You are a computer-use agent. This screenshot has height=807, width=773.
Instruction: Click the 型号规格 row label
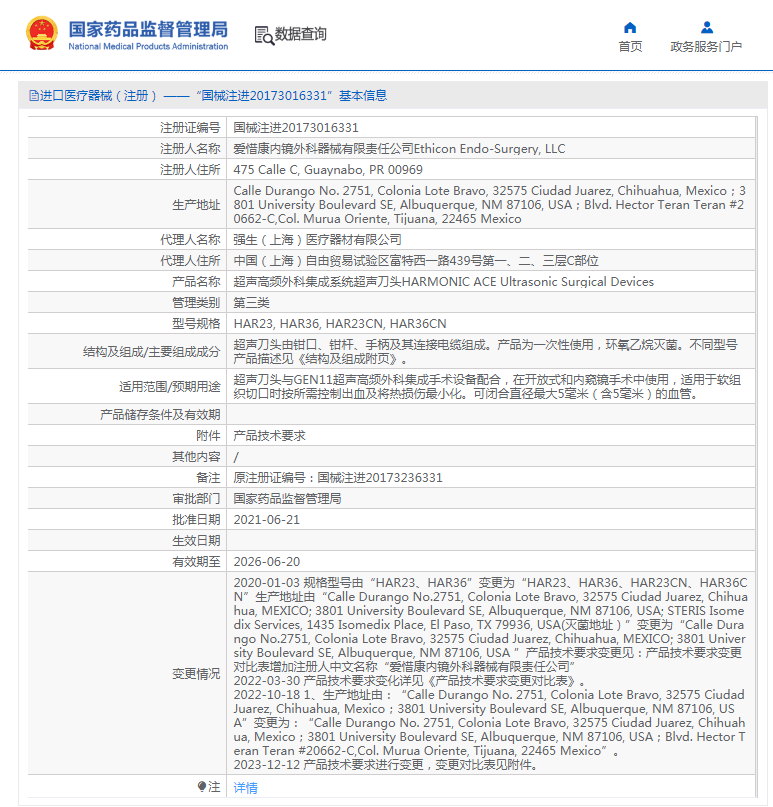click(196, 324)
